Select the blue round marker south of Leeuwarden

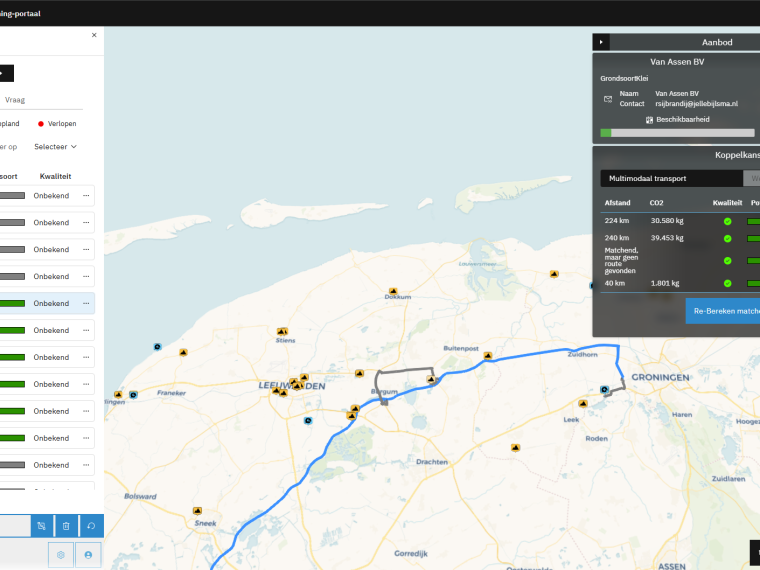coord(308,420)
